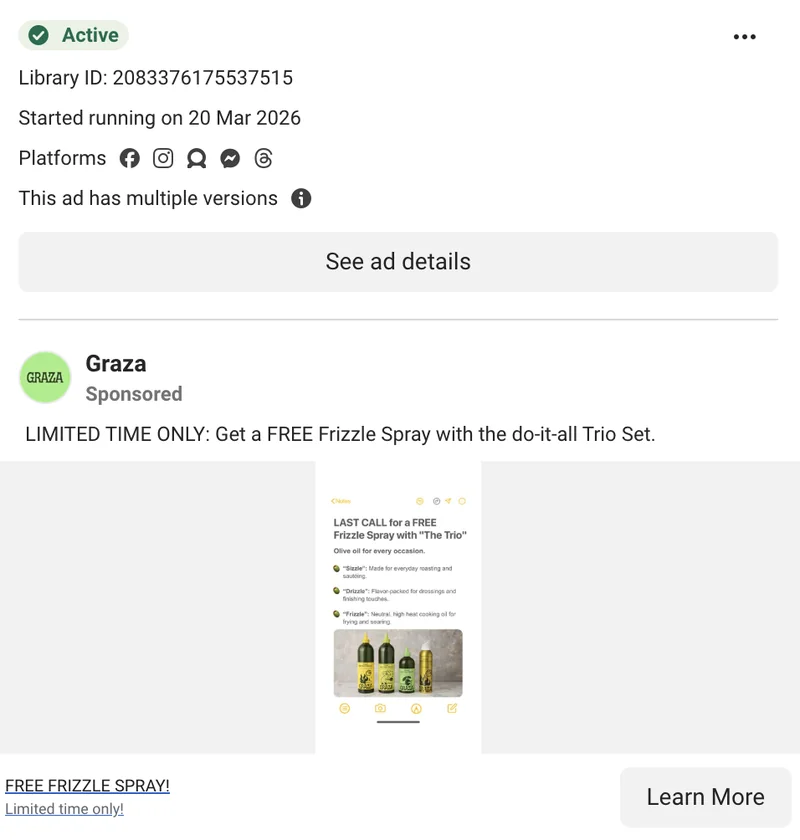Click the Messenger platform icon

coord(230,158)
